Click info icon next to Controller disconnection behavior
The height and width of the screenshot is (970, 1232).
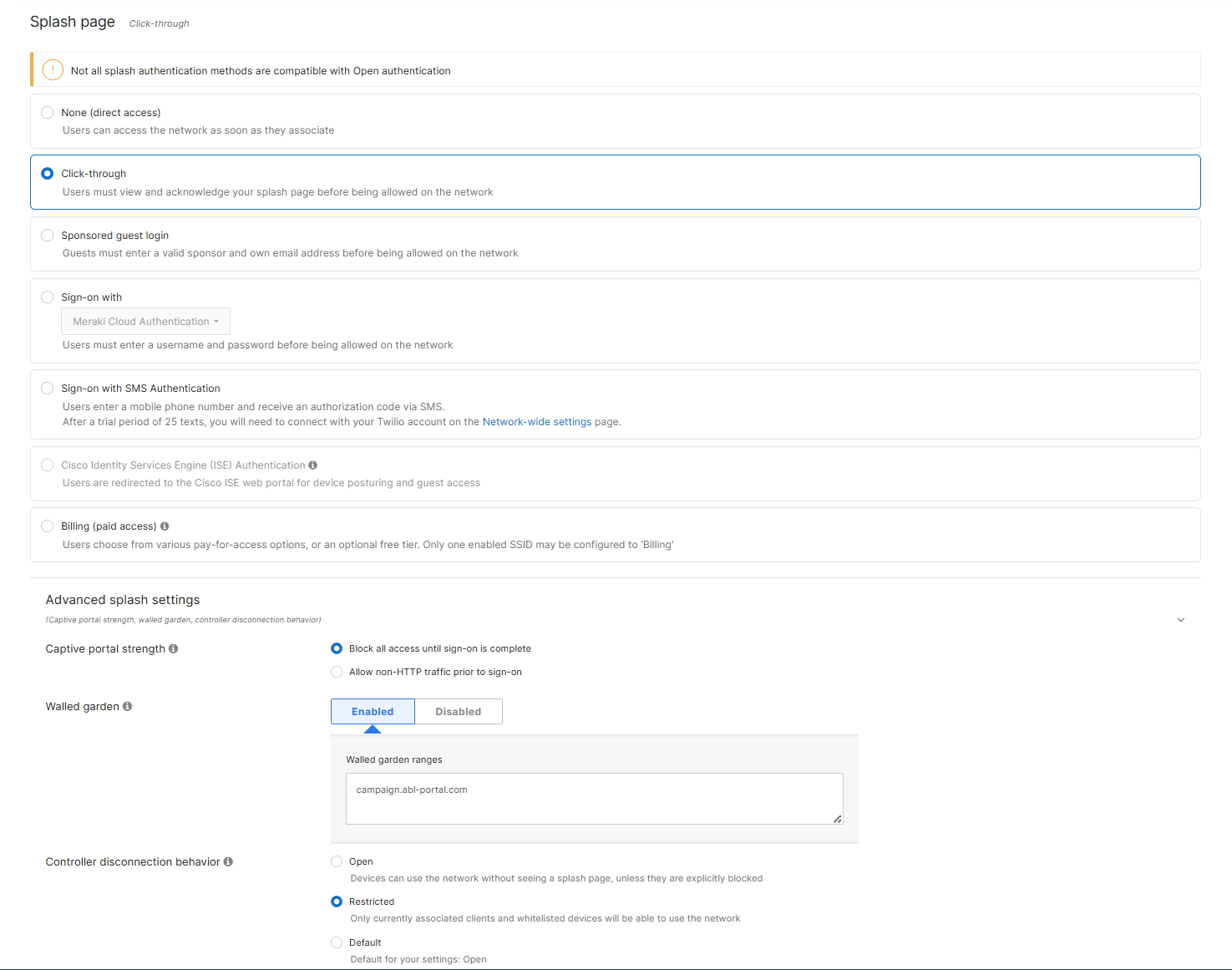coord(228,861)
